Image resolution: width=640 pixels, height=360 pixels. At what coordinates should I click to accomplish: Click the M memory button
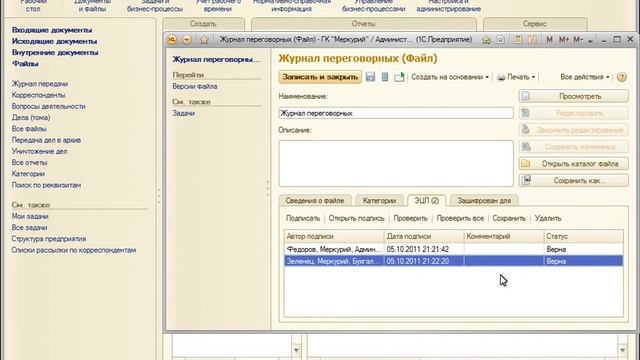click(x=549, y=40)
